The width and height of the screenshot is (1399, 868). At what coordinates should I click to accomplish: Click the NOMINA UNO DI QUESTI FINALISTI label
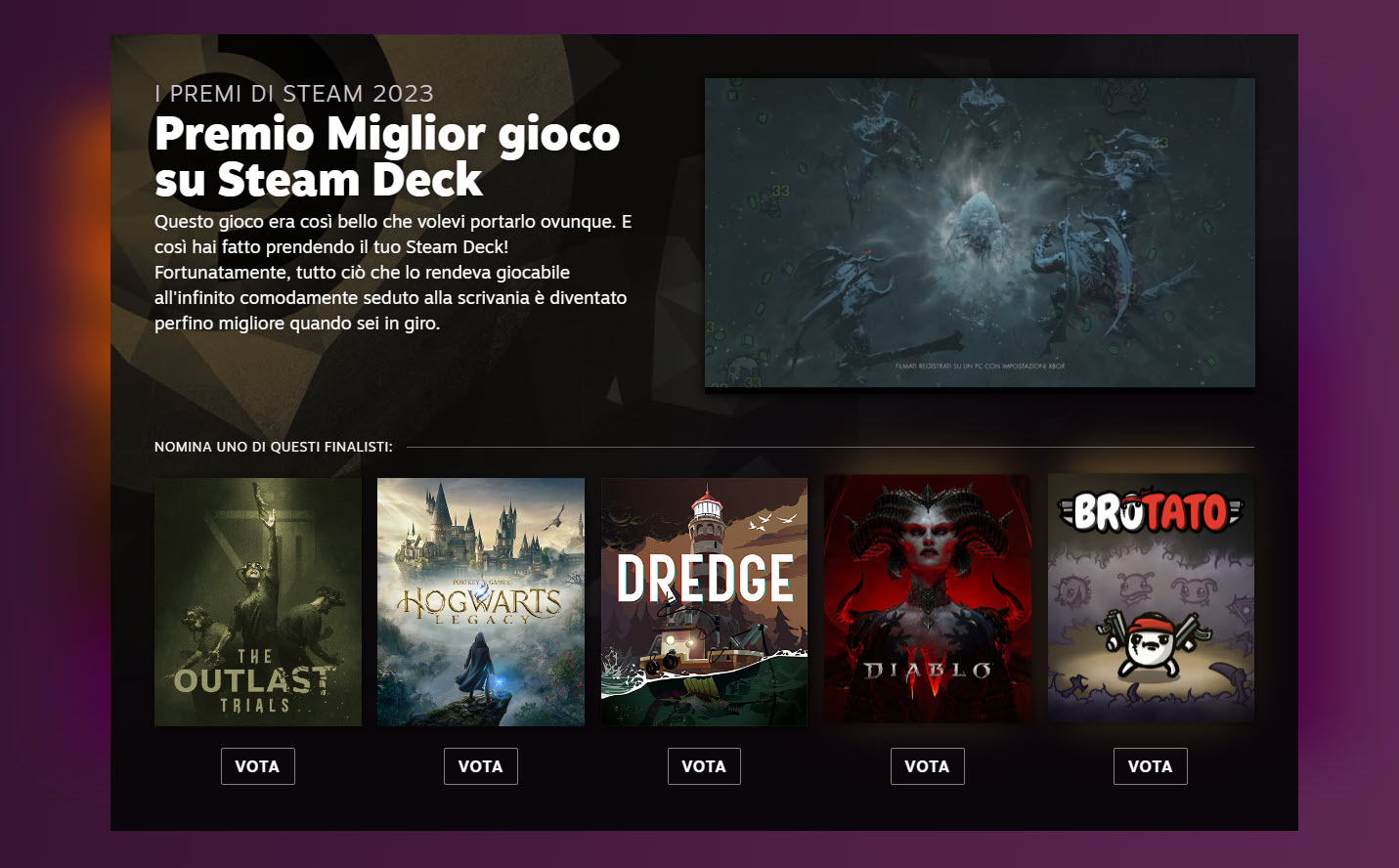click(274, 447)
